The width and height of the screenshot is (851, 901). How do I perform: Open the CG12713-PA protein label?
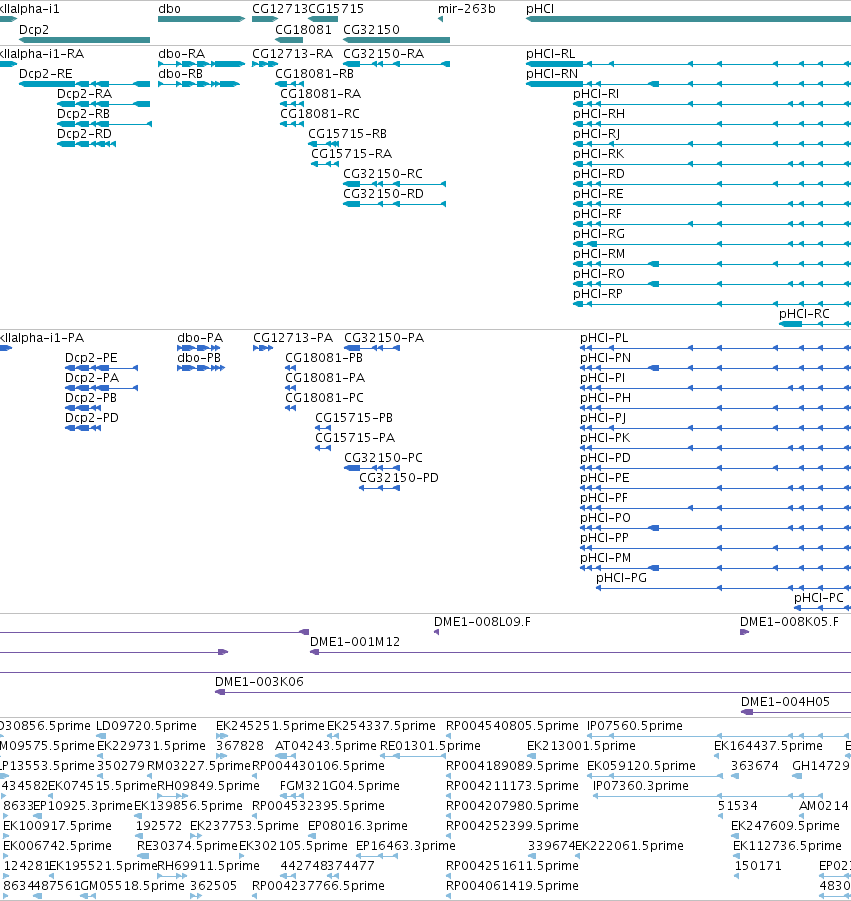tap(293, 338)
